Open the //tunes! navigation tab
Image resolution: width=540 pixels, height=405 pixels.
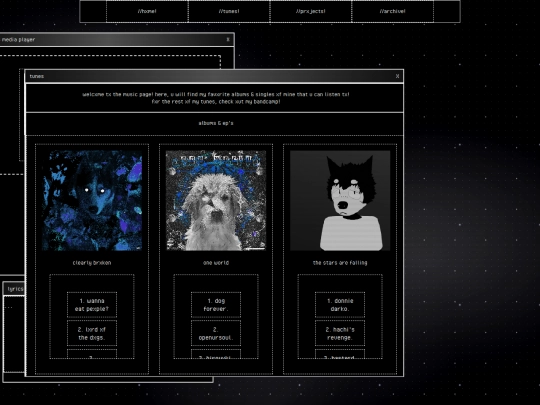coord(229,11)
